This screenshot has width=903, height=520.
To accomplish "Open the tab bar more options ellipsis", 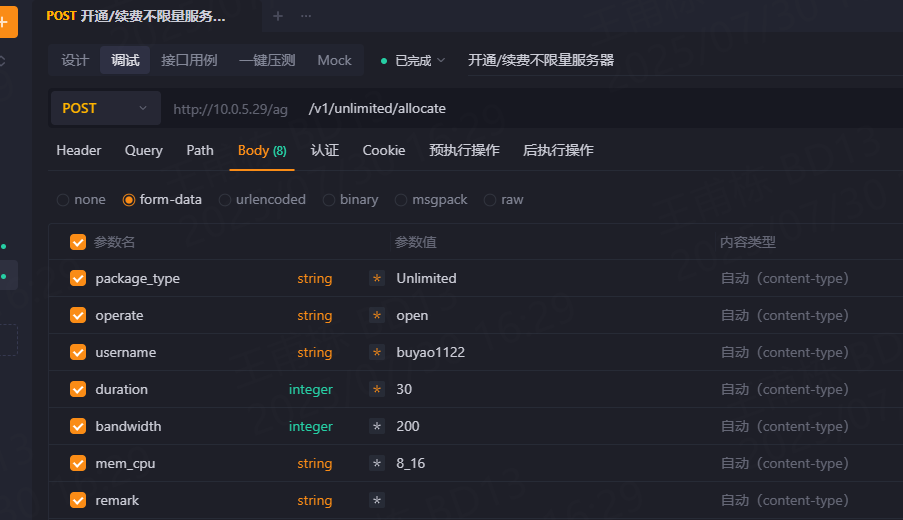I will [x=306, y=16].
